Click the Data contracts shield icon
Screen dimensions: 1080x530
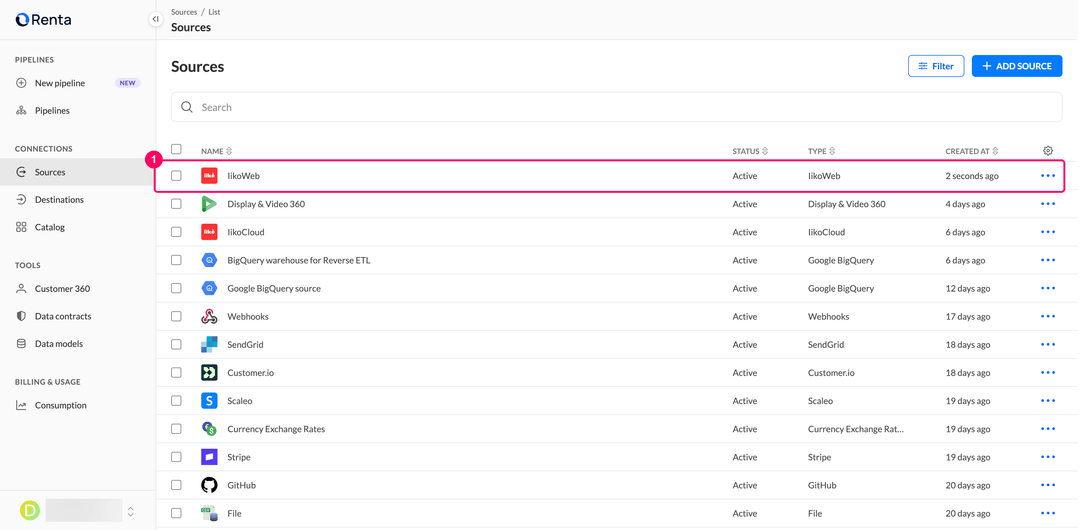point(21,316)
